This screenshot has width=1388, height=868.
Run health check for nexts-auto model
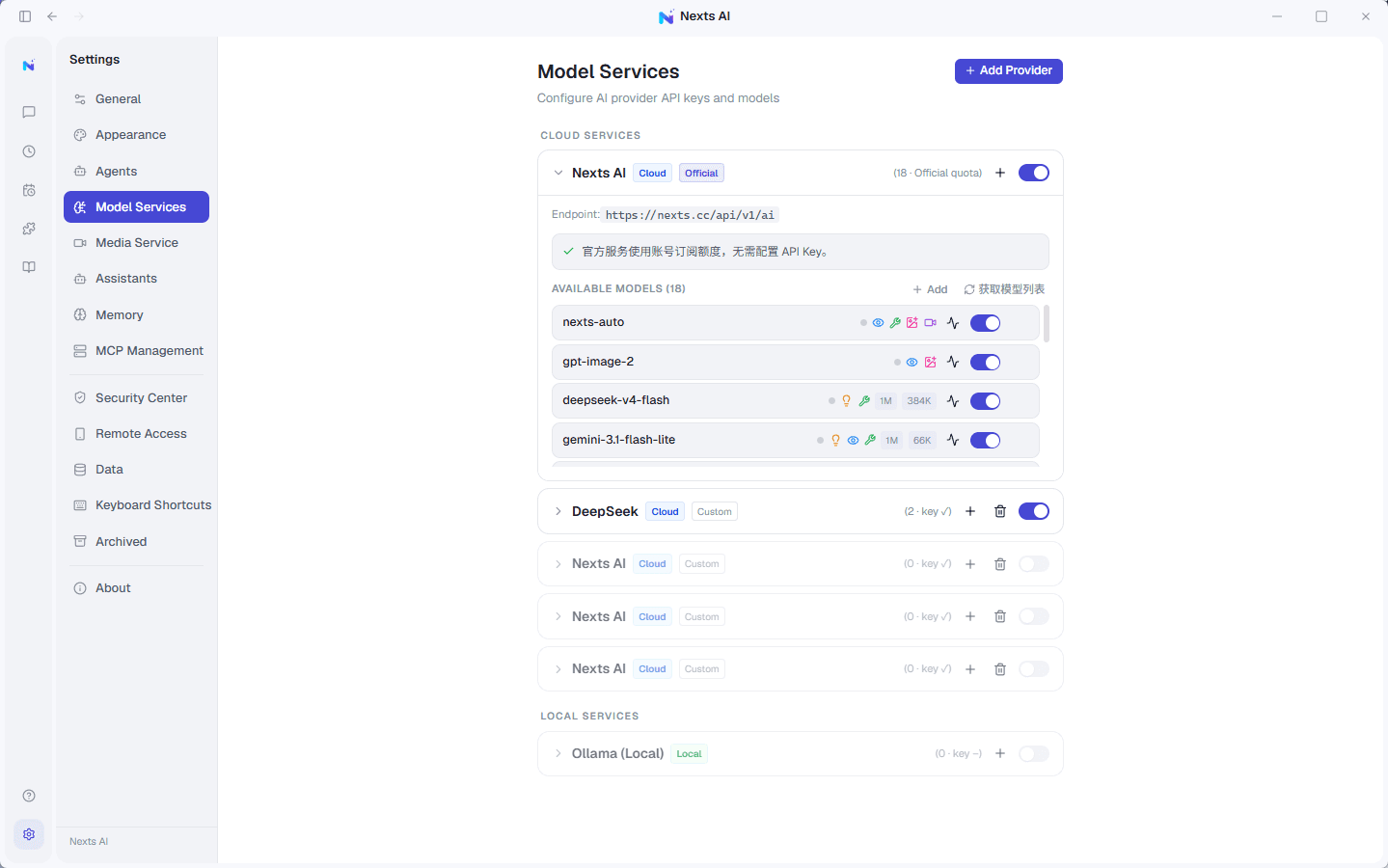(x=953, y=323)
